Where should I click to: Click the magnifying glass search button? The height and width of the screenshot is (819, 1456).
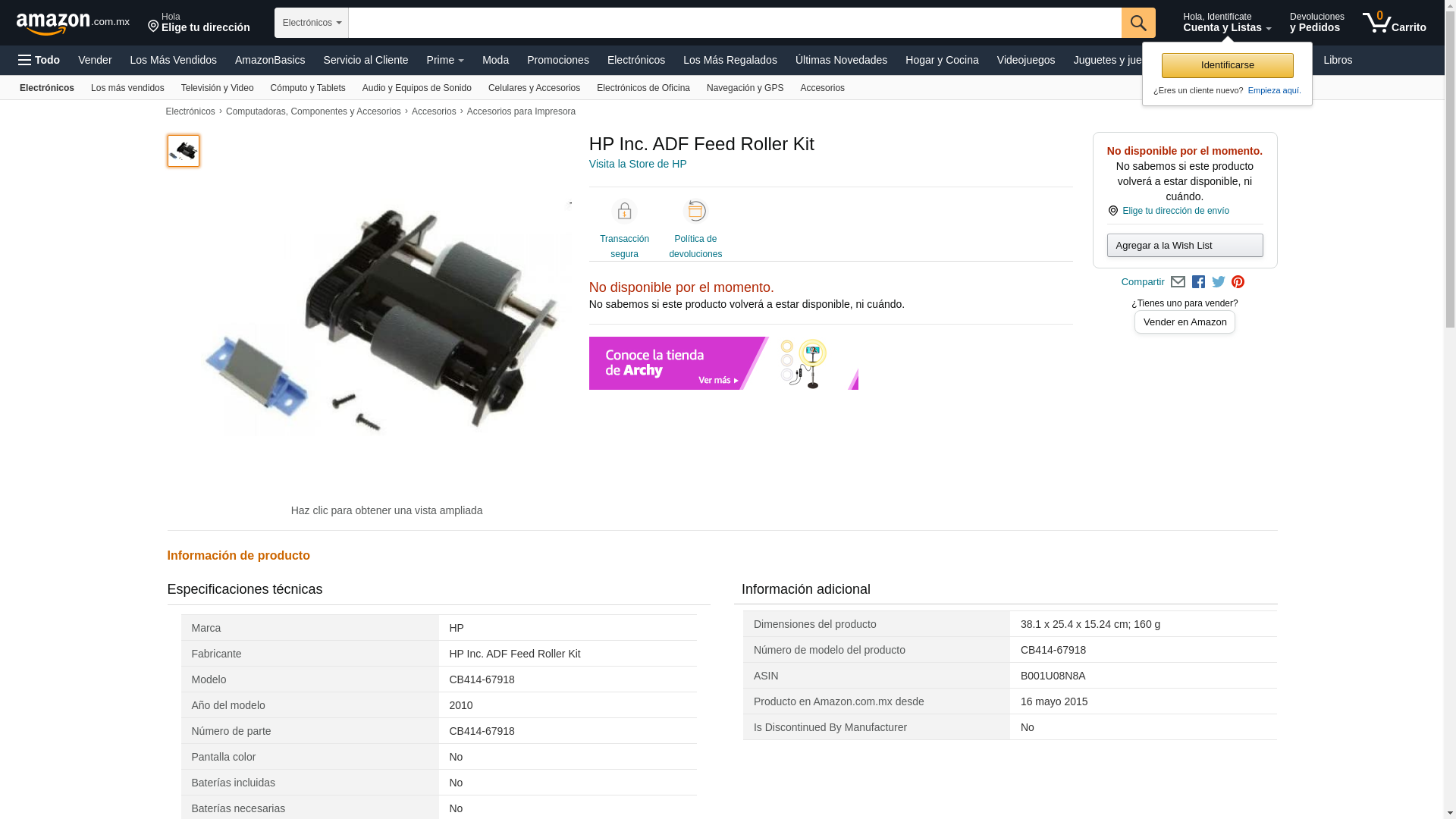pyautogui.click(x=1138, y=23)
